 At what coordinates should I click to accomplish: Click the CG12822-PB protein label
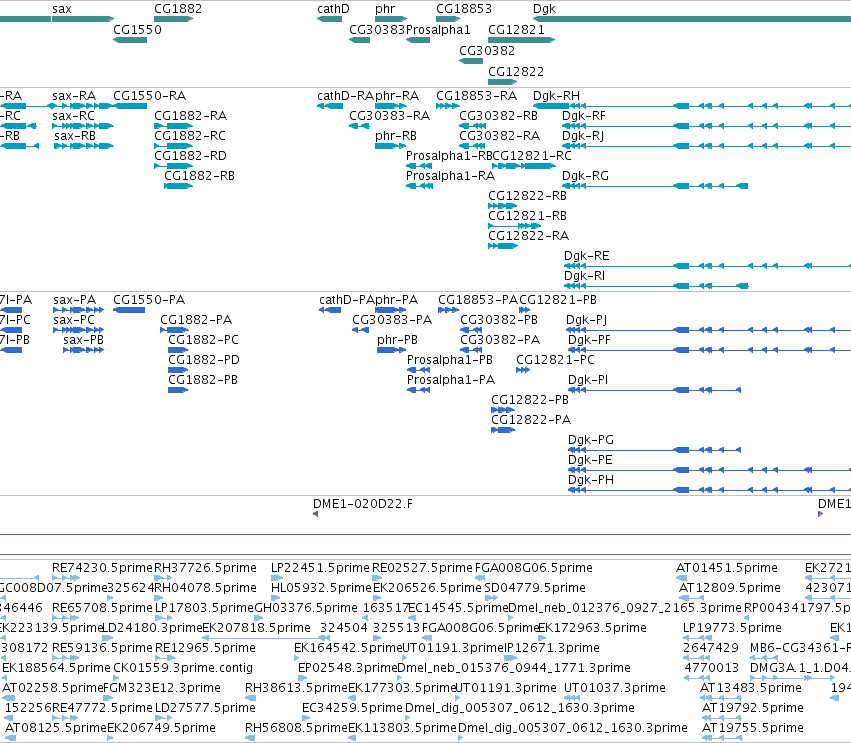point(530,399)
